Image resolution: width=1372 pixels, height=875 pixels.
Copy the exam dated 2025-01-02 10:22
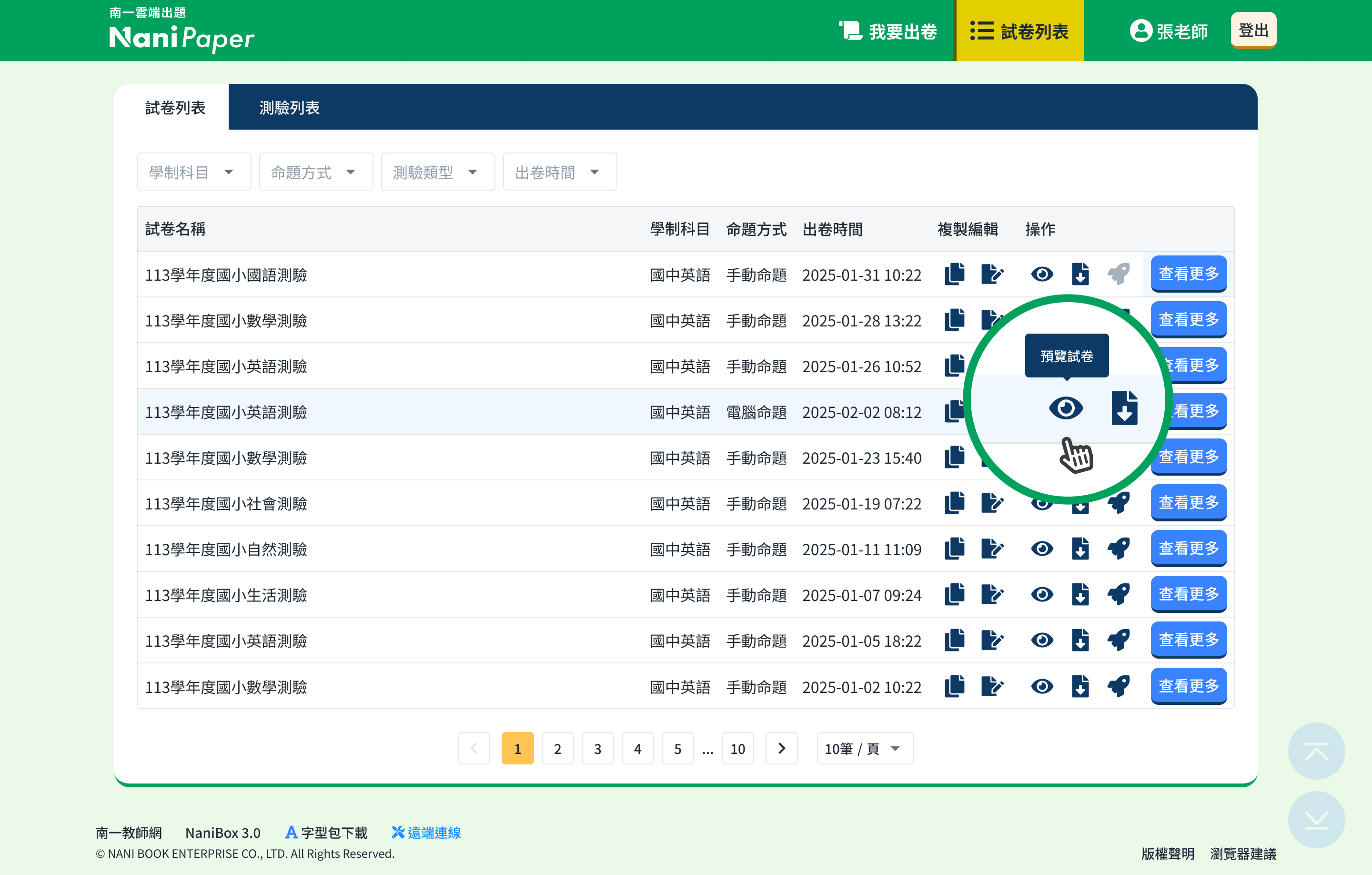pyautogui.click(x=954, y=686)
